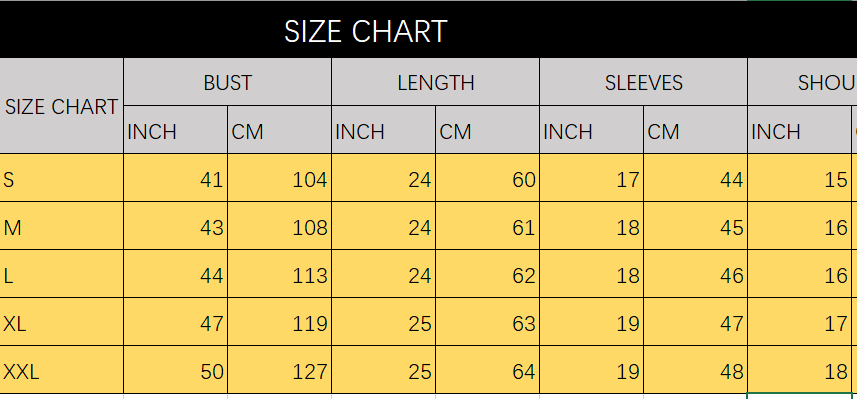Click the shoulder inch value 15
The width and height of the screenshot is (857, 399).
point(799,178)
